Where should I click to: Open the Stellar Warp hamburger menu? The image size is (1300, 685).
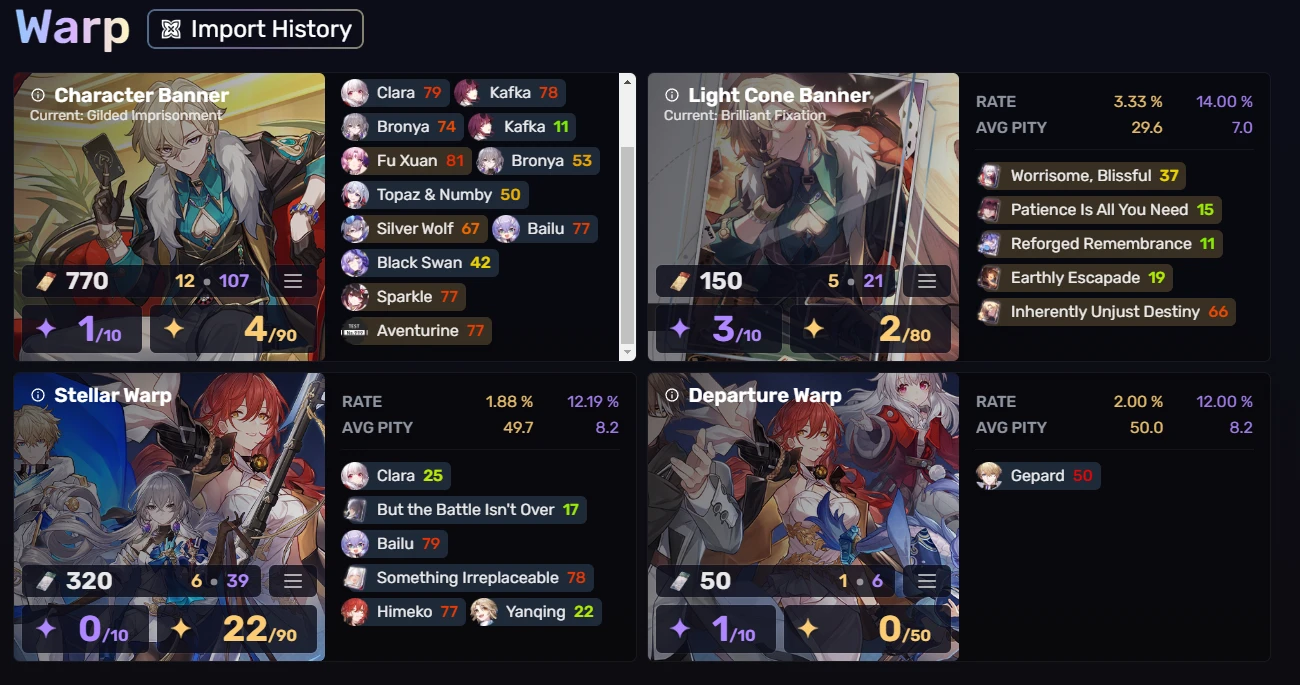293,581
